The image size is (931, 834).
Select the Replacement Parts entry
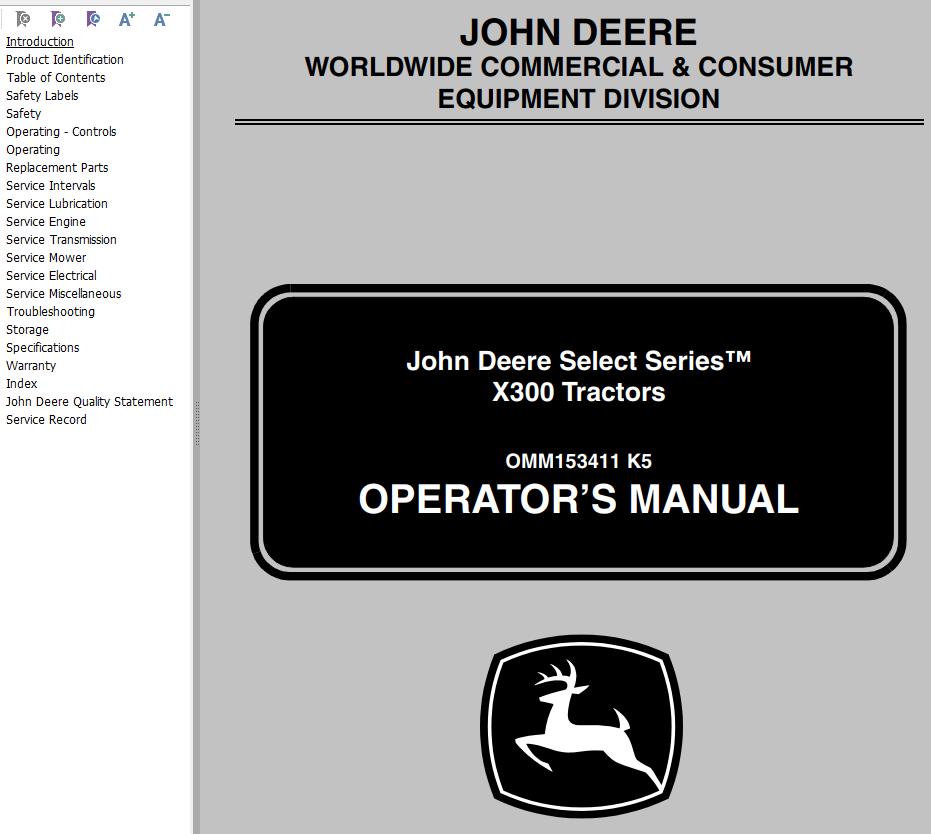click(56, 167)
